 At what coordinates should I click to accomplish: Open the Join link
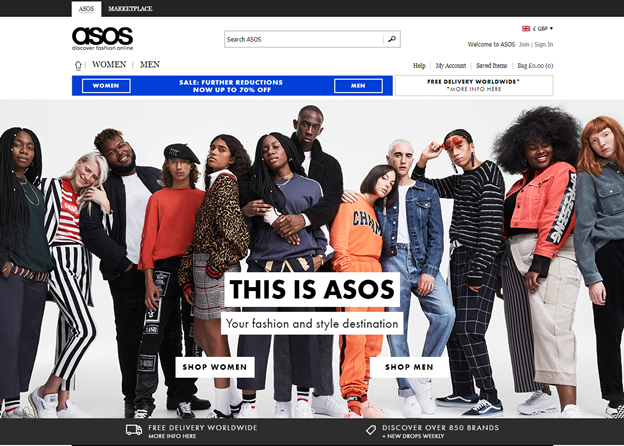524,44
